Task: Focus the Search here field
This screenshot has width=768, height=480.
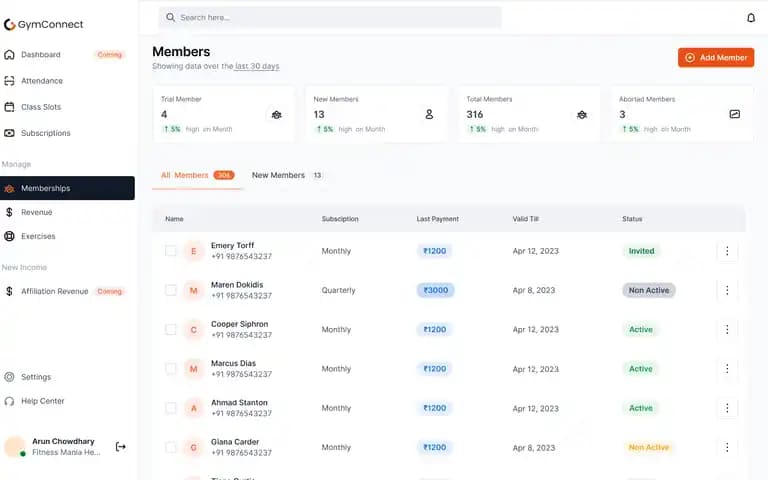Action: [330, 18]
